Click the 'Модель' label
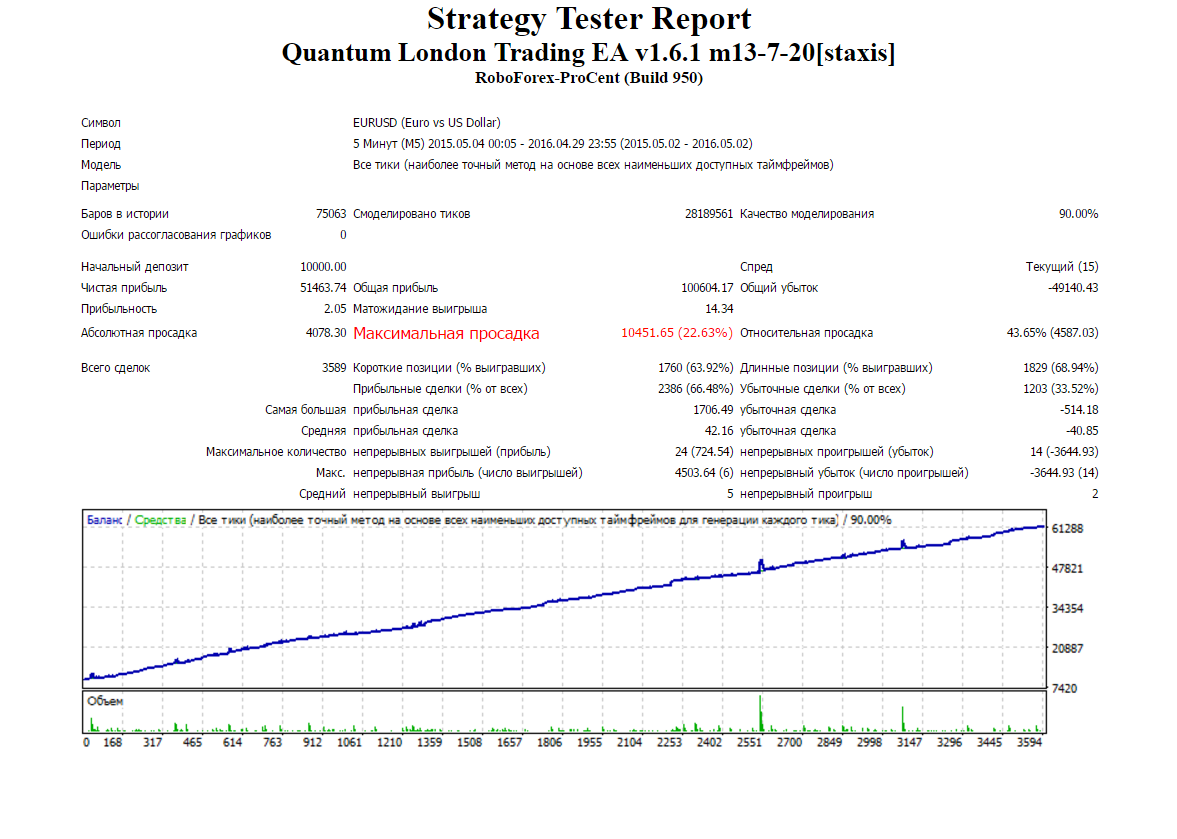Screen dimensions: 1177x839 pos(101,165)
